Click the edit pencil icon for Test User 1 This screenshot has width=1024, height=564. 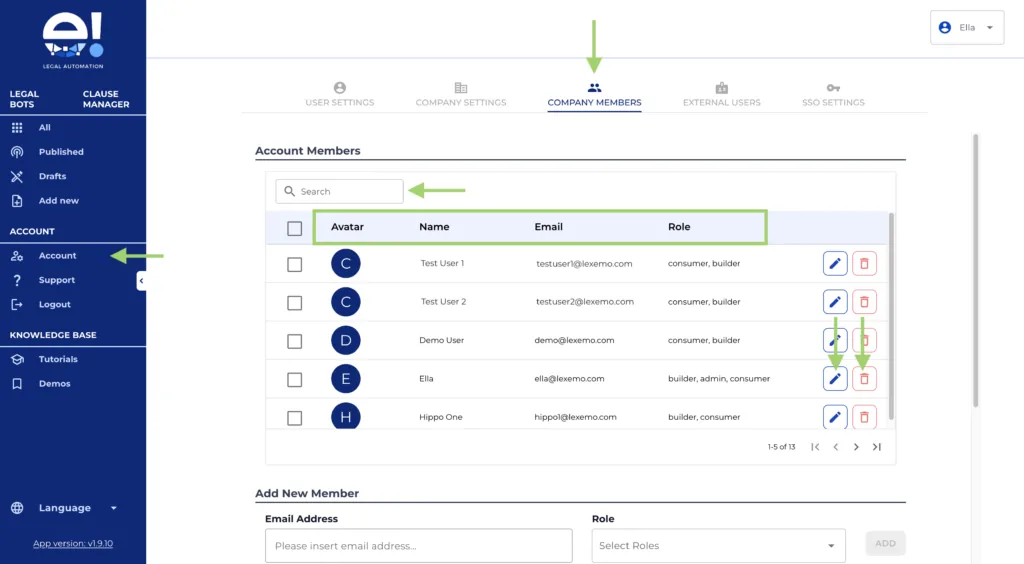click(835, 264)
